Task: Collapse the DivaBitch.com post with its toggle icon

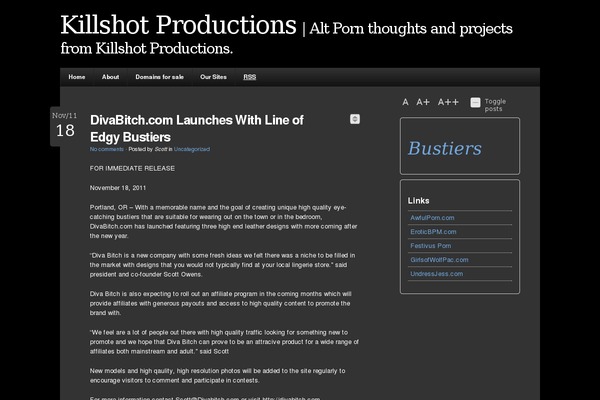Action: coord(355,119)
